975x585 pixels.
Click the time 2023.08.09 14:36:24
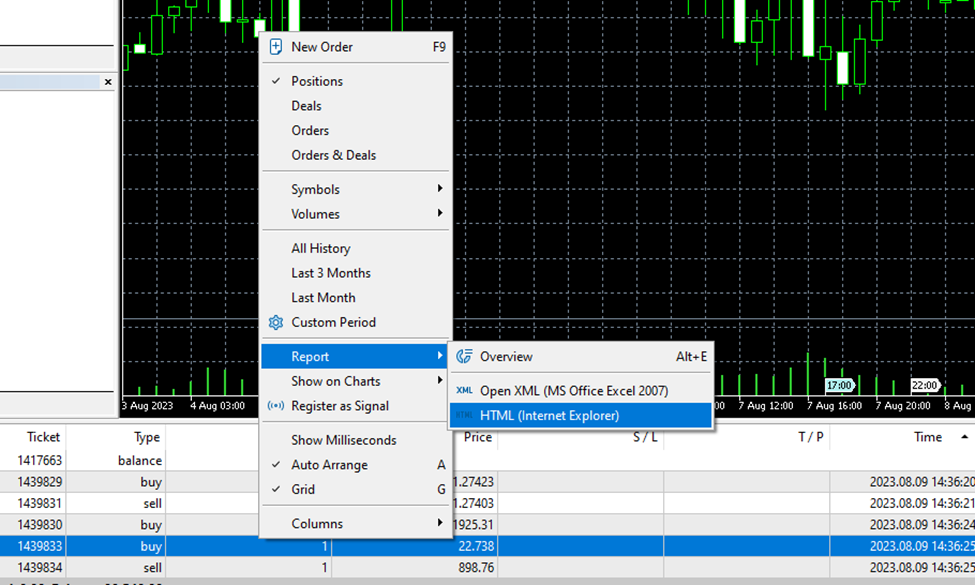(x=923, y=525)
